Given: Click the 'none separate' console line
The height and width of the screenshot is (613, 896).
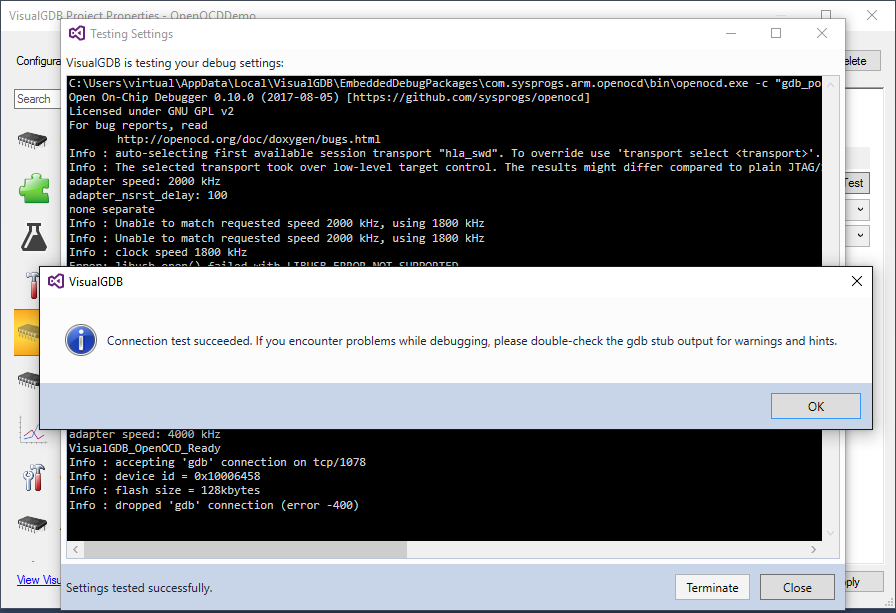Looking at the screenshot, I should 111,209.
